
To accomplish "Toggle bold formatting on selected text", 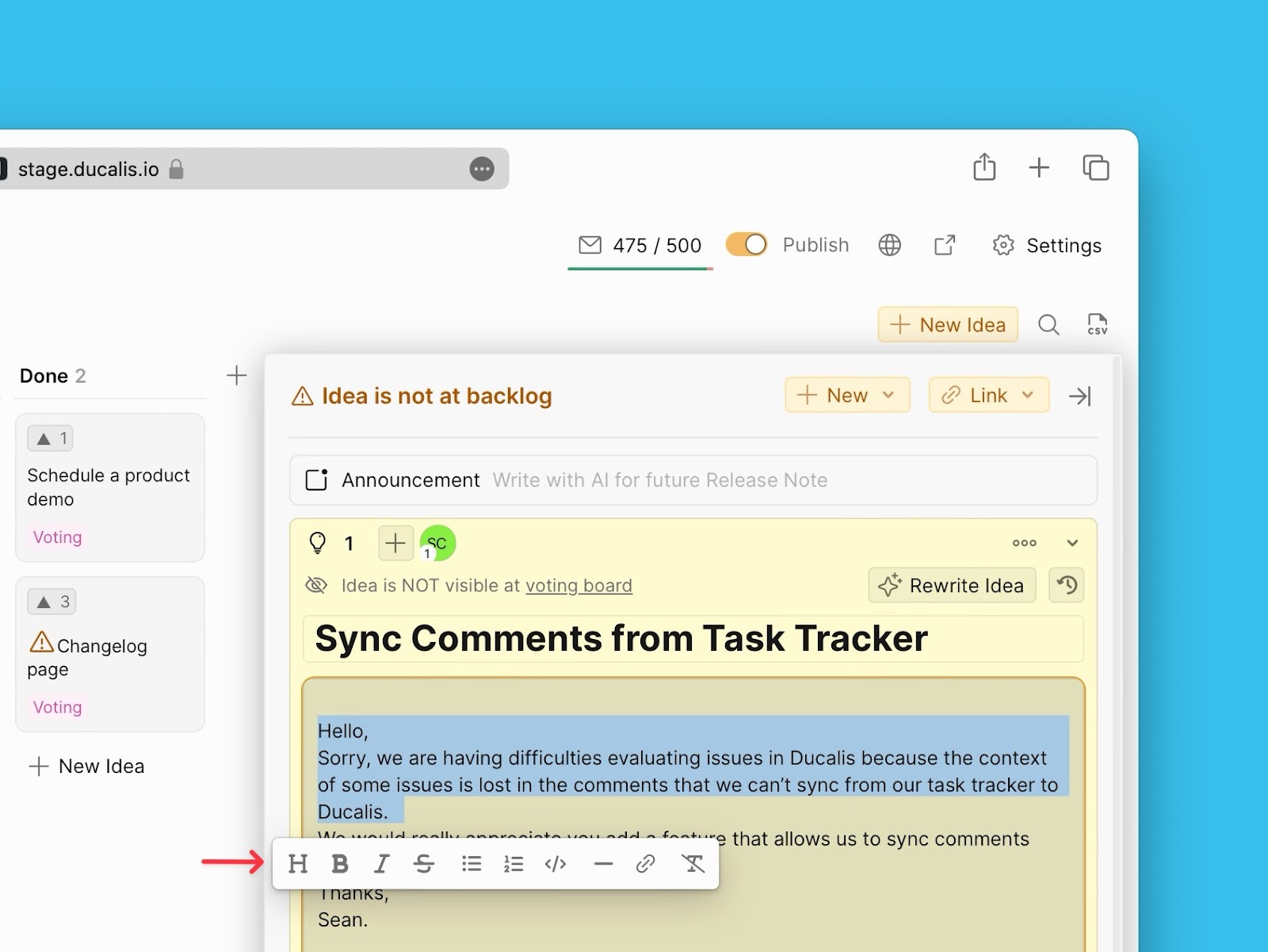I will (340, 863).
